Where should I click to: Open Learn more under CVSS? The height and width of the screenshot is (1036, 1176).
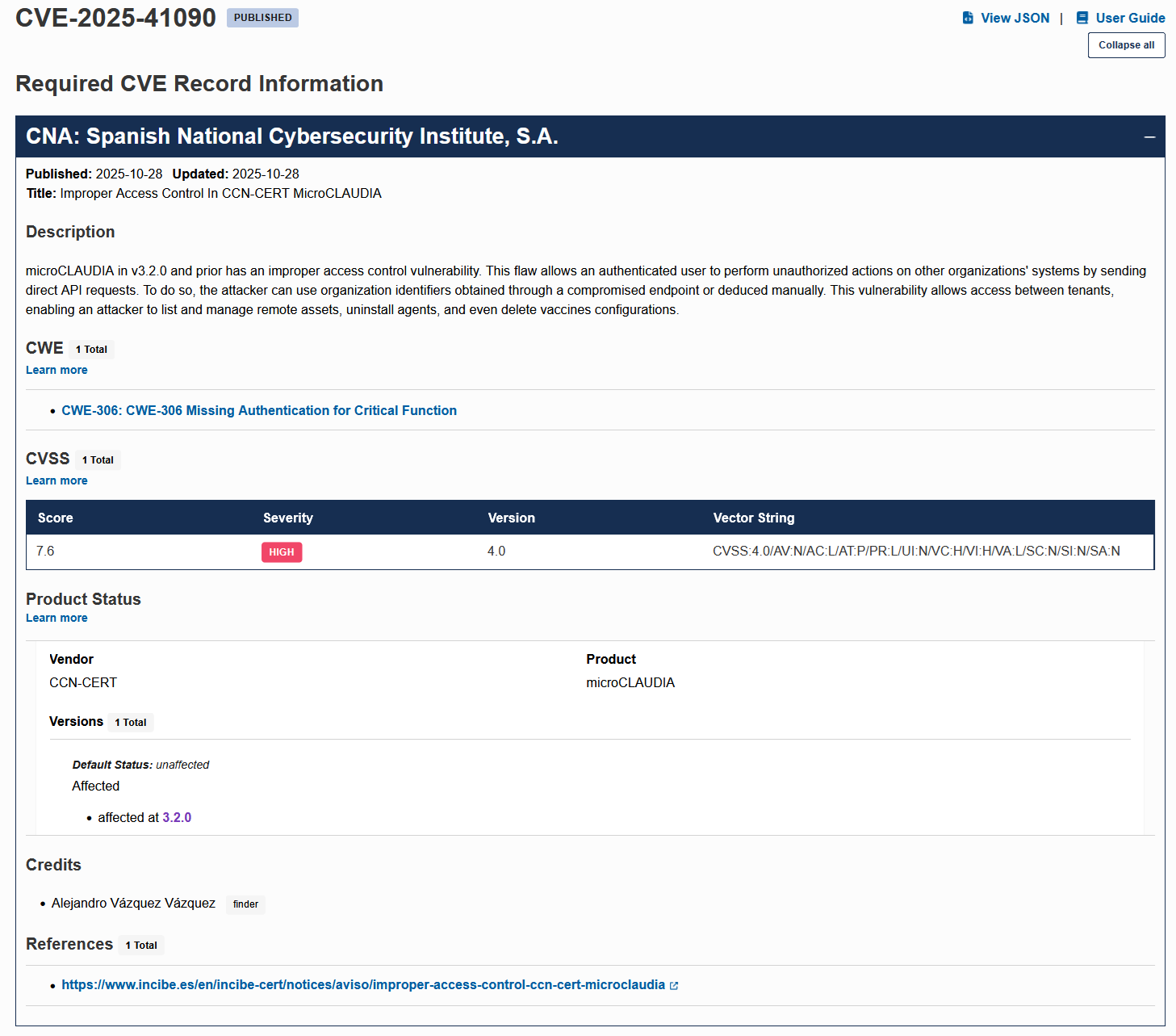56,480
